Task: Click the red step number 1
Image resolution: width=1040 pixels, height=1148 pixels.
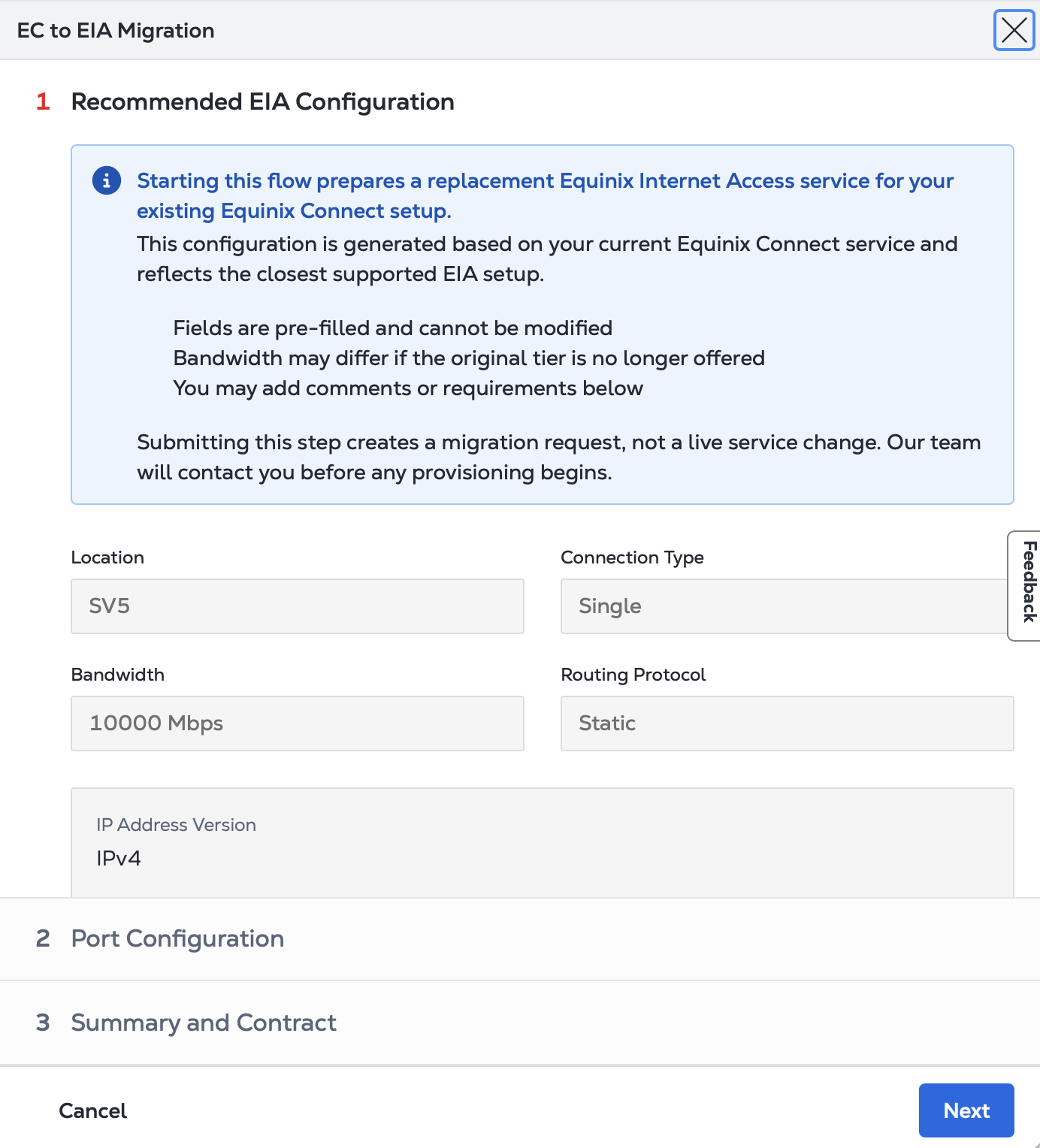Action: coord(43,101)
